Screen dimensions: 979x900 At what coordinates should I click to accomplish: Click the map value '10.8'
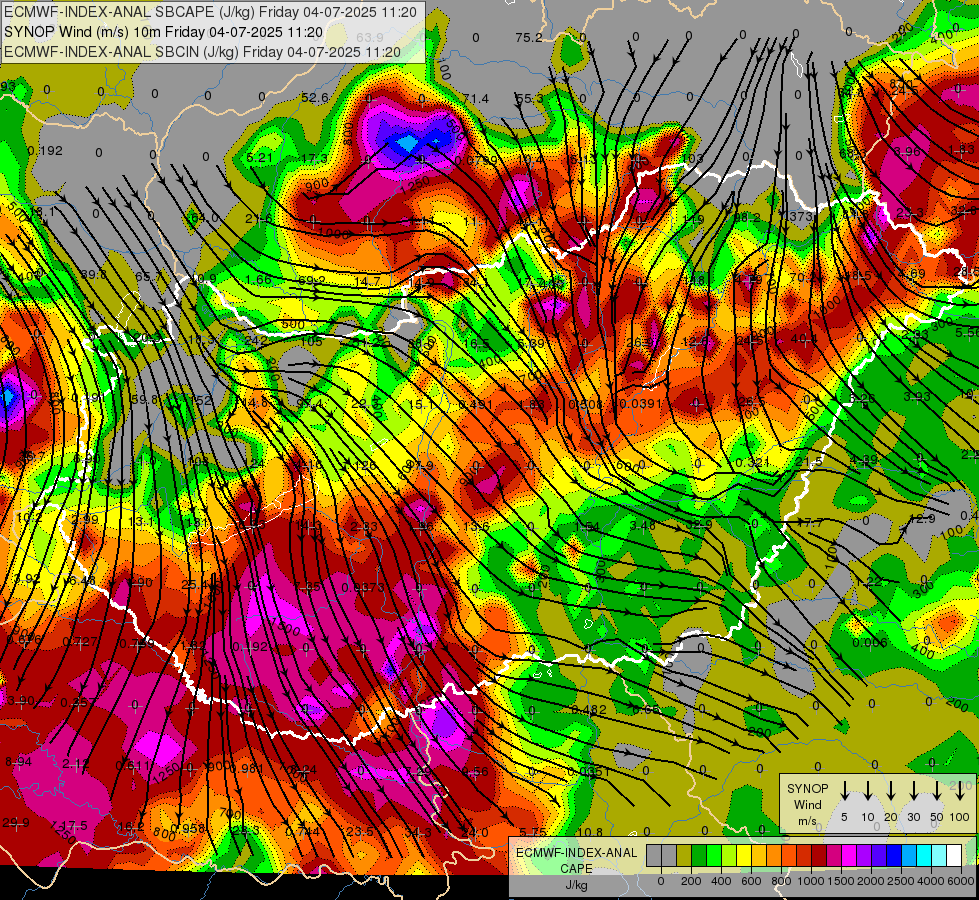click(x=590, y=832)
